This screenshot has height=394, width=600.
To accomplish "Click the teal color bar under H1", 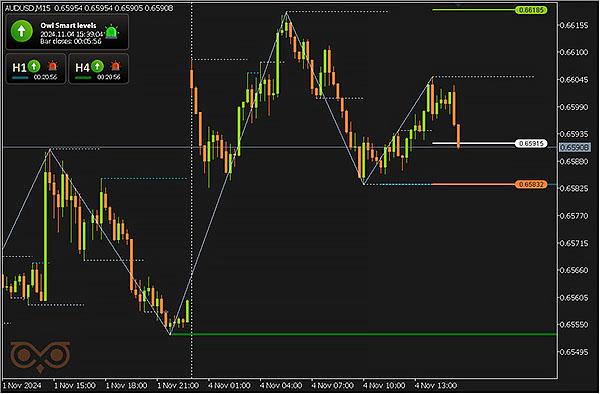I will (x=20, y=78).
